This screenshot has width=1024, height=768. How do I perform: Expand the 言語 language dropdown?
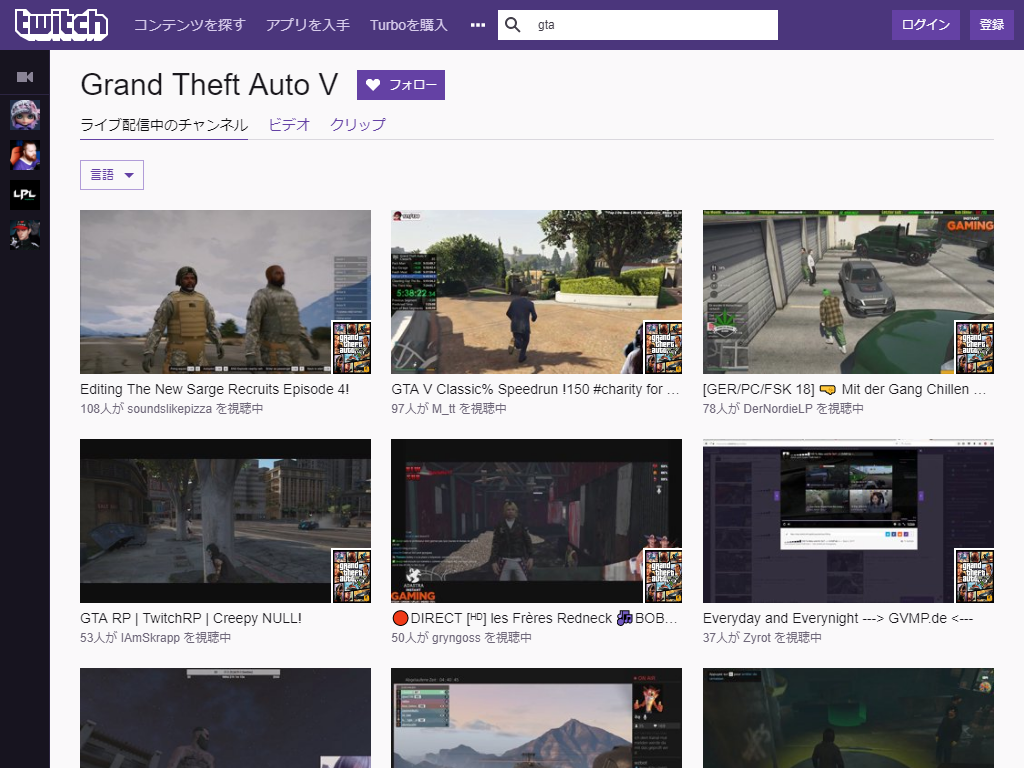point(112,175)
